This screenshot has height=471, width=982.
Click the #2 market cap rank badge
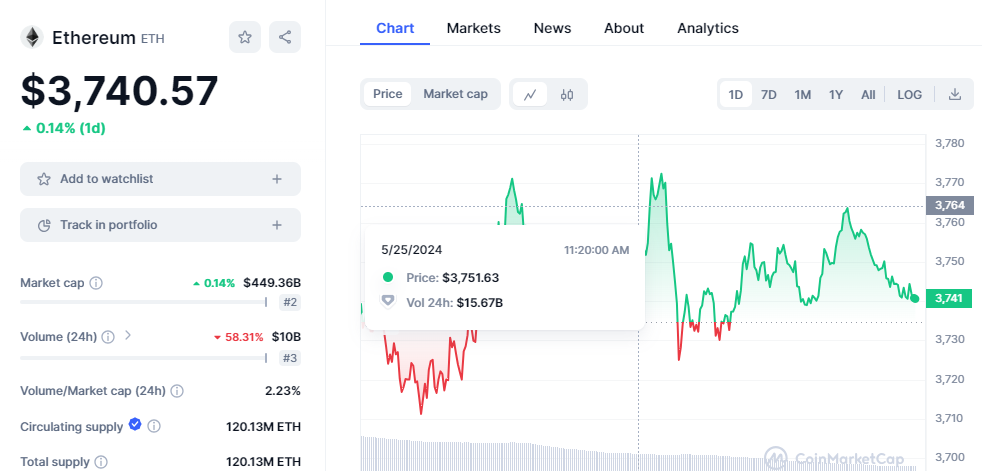click(290, 303)
